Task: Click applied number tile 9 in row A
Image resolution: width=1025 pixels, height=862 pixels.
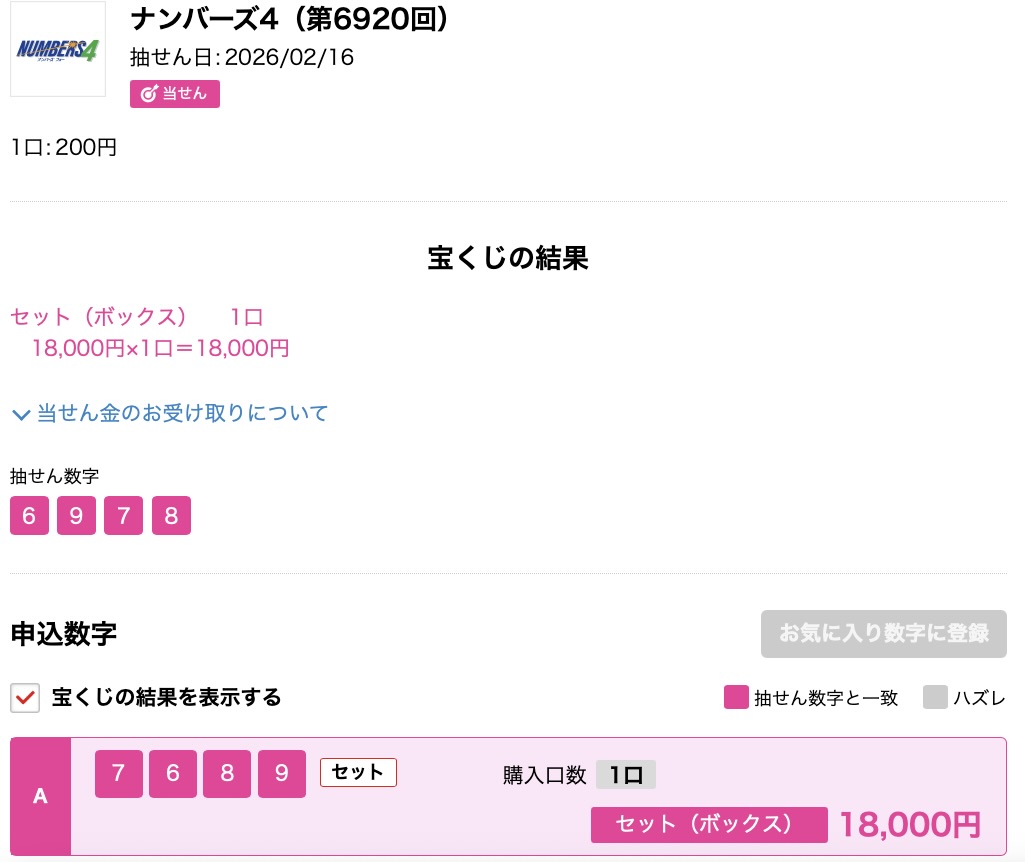Action: coord(282,774)
